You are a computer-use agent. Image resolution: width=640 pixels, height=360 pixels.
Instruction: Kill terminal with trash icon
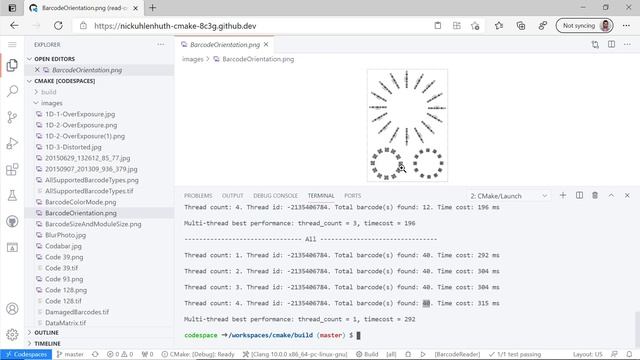(595, 196)
